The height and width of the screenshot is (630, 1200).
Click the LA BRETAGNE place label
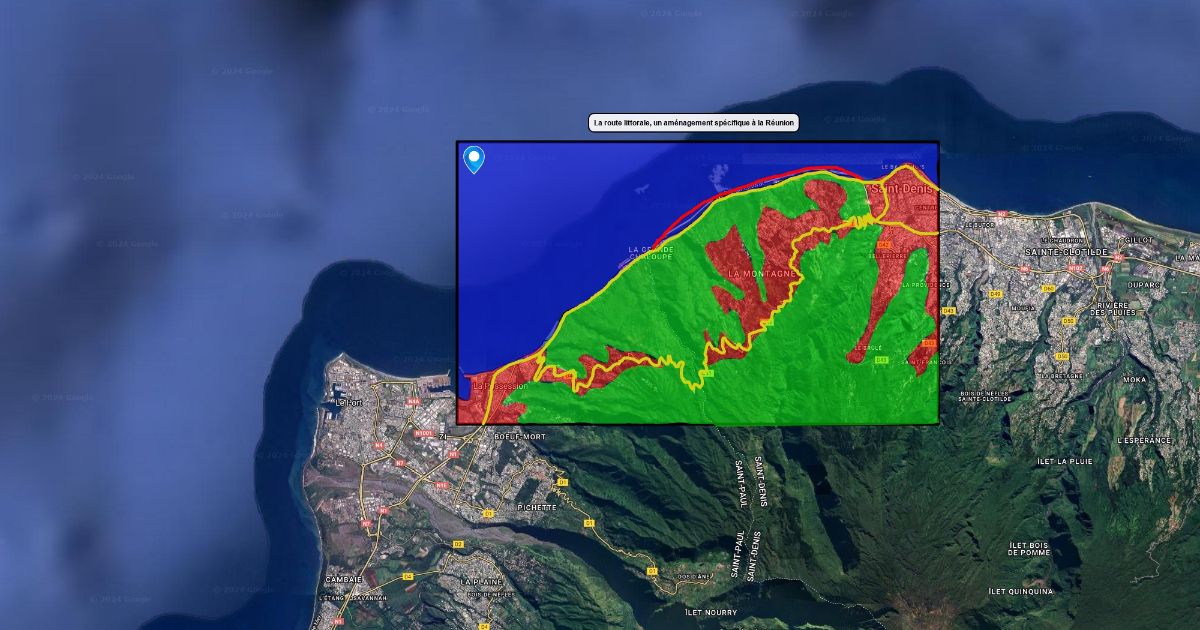(1060, 376)
